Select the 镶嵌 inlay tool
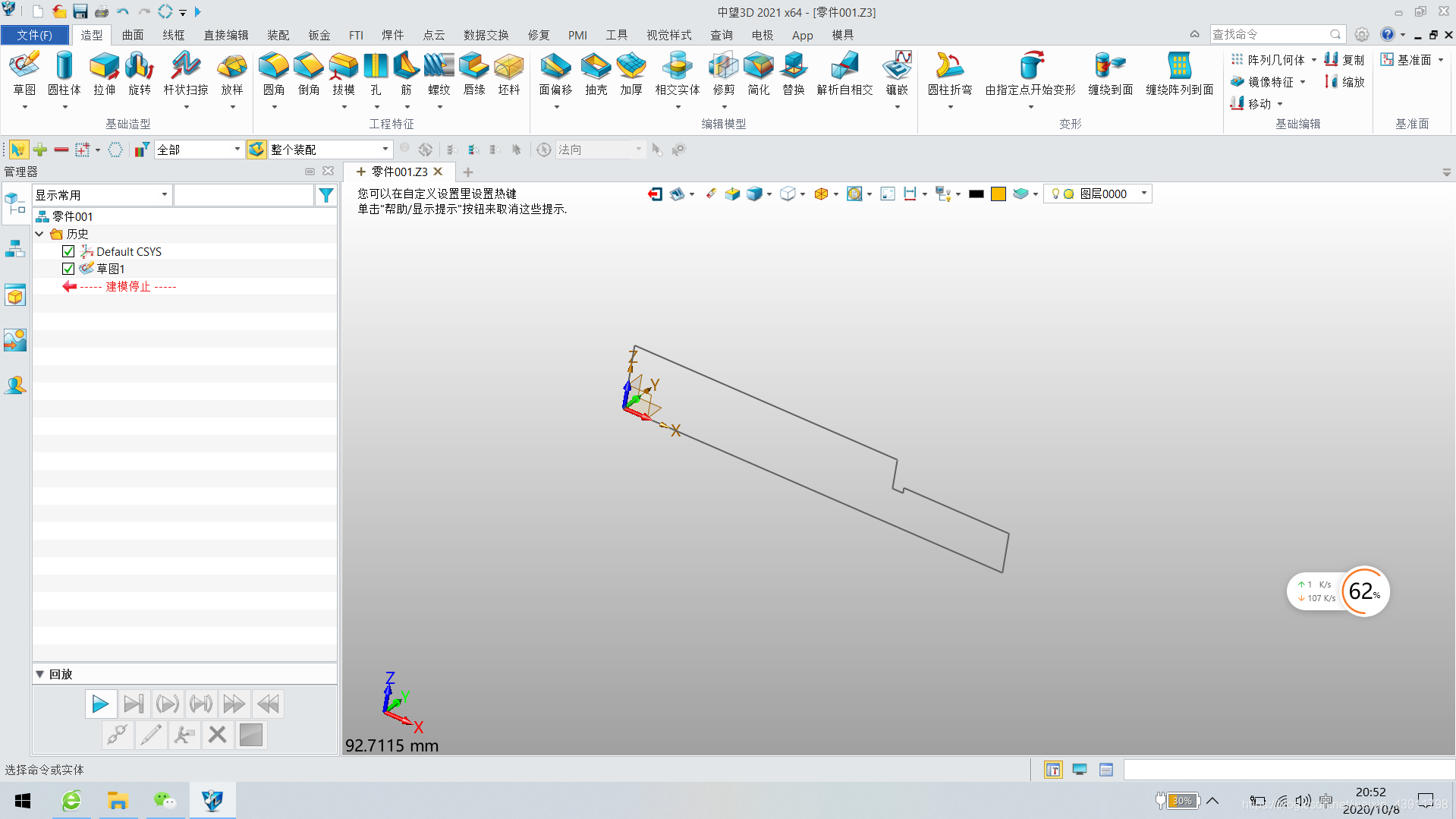 tap(897, 74)
